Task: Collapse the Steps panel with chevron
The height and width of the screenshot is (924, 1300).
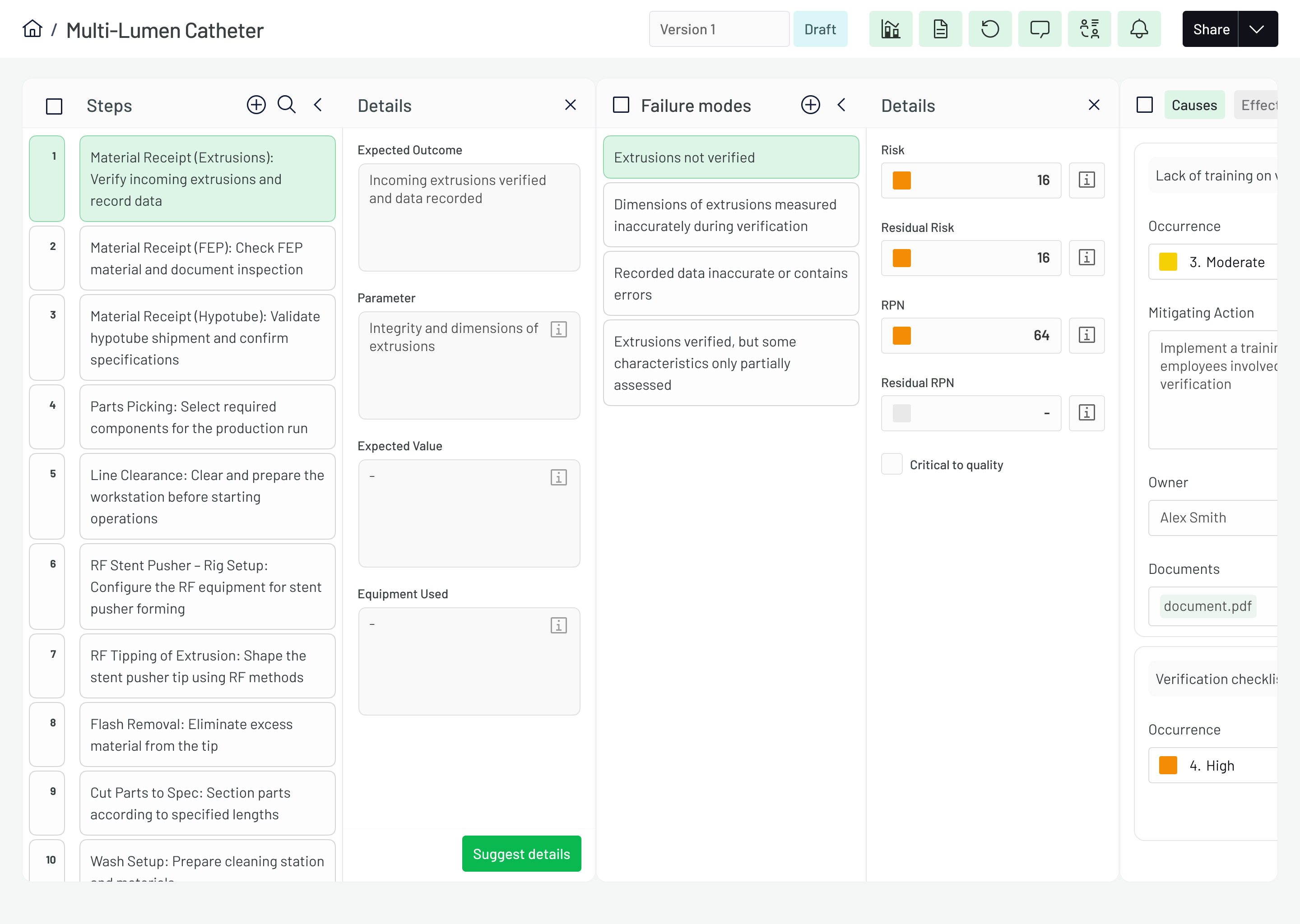Action: [x=318, y=105]
